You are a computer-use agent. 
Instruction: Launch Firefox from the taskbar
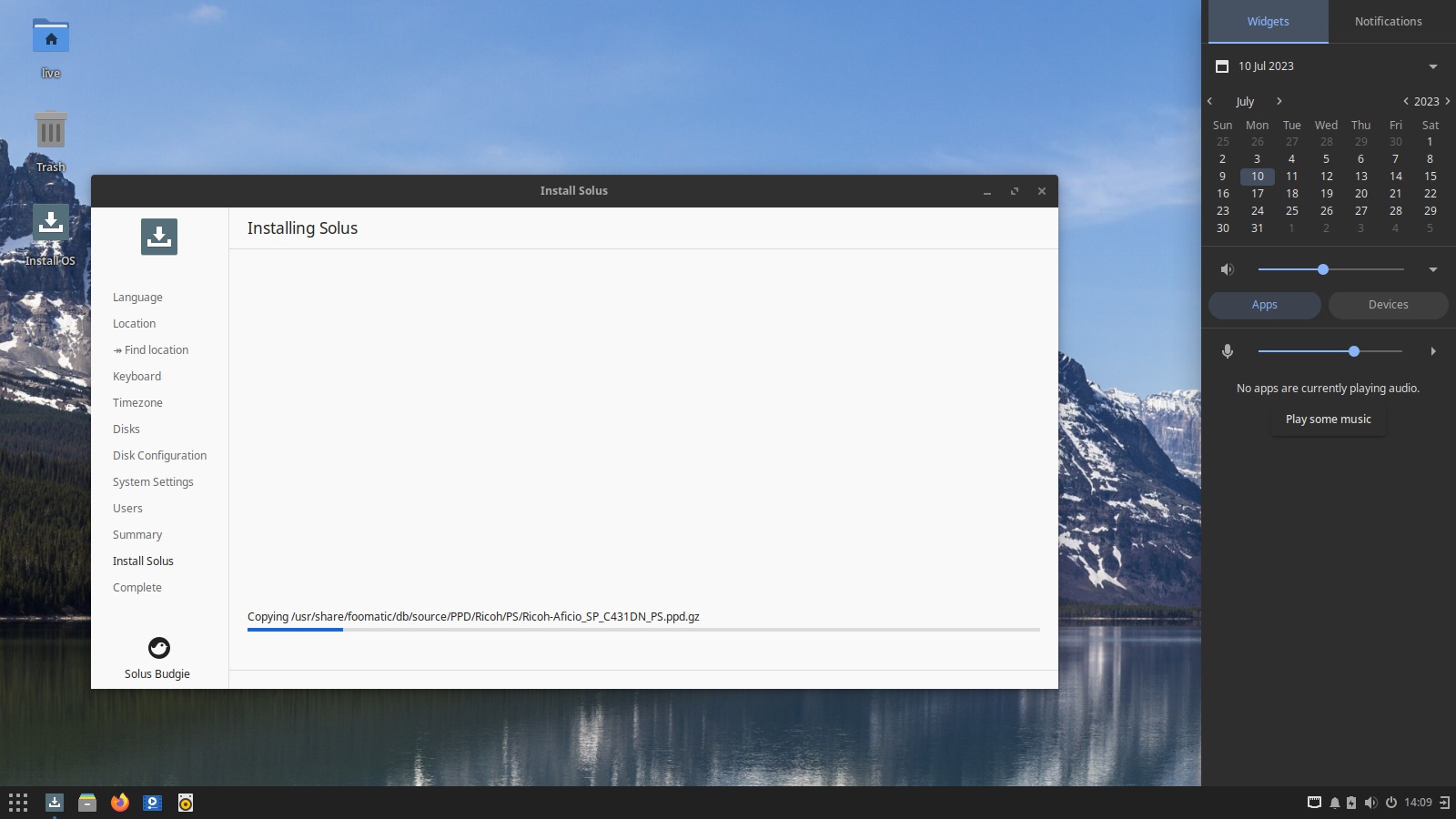tap(120, 803)
